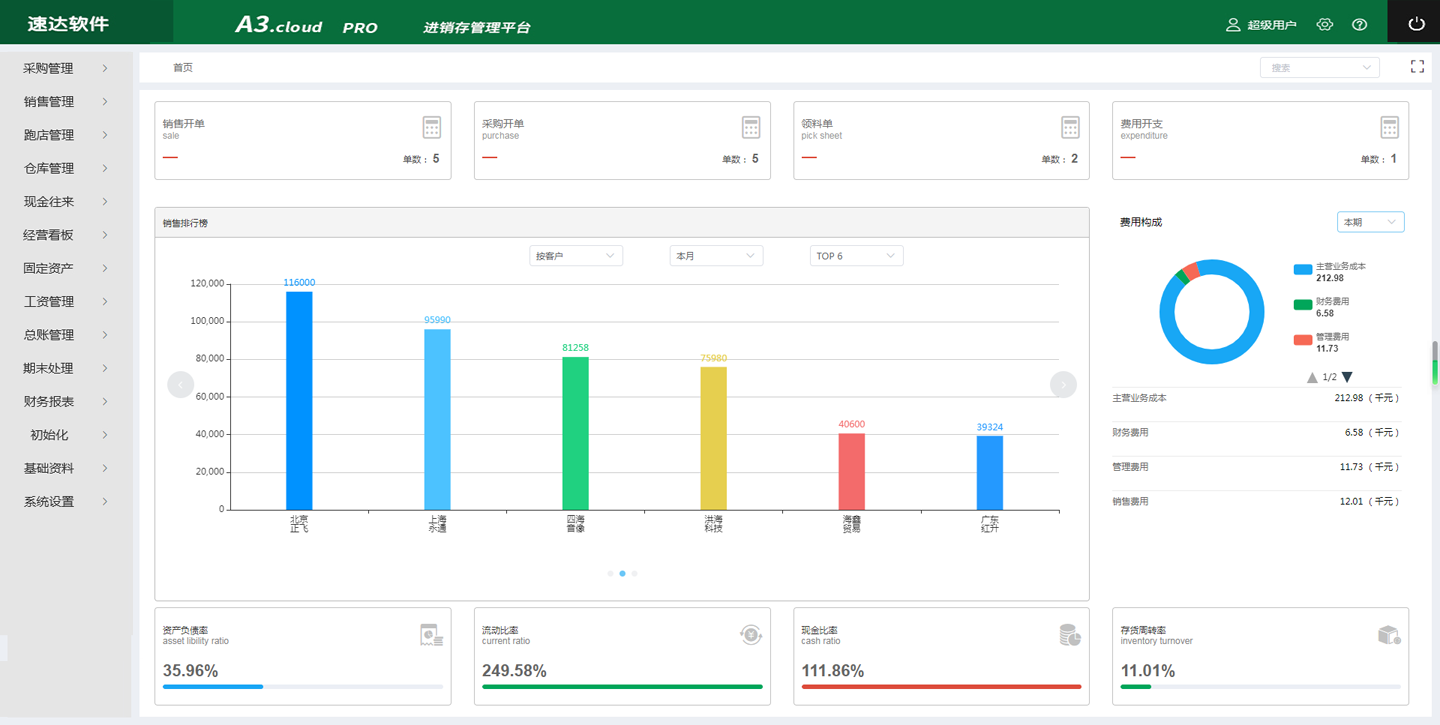Open the 本月 period dropdown
This screenshot has height=725, width=1440.
[x=716, y=256]
